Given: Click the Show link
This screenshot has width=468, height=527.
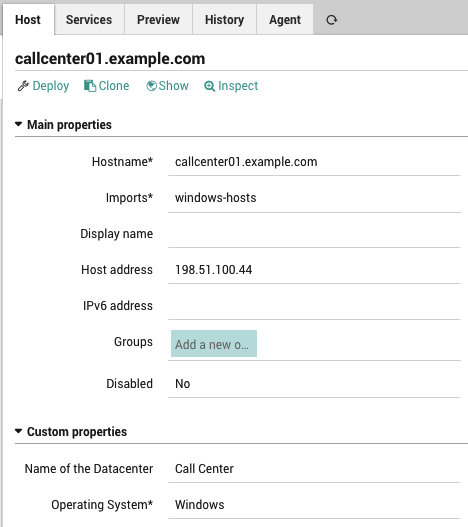Looking at the screenshot, I should pos(173,86).
